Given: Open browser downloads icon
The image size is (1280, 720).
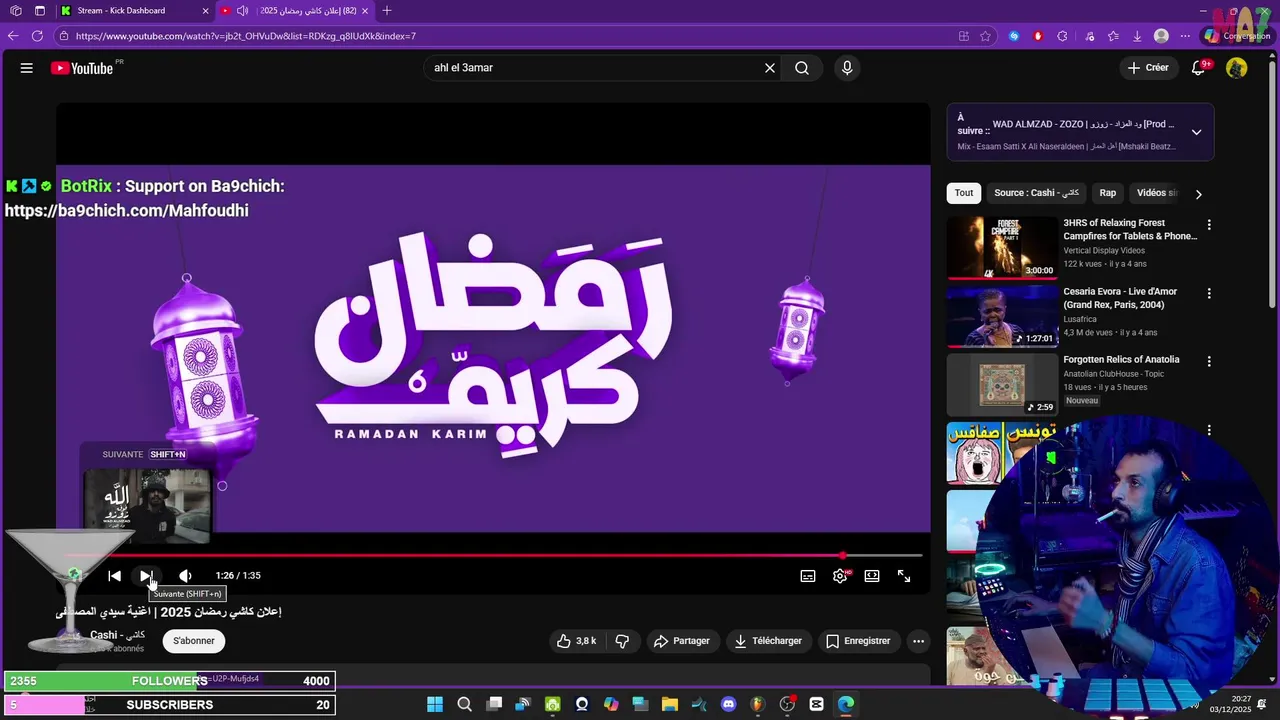Looking at the screenshot, I should 1137,36.
